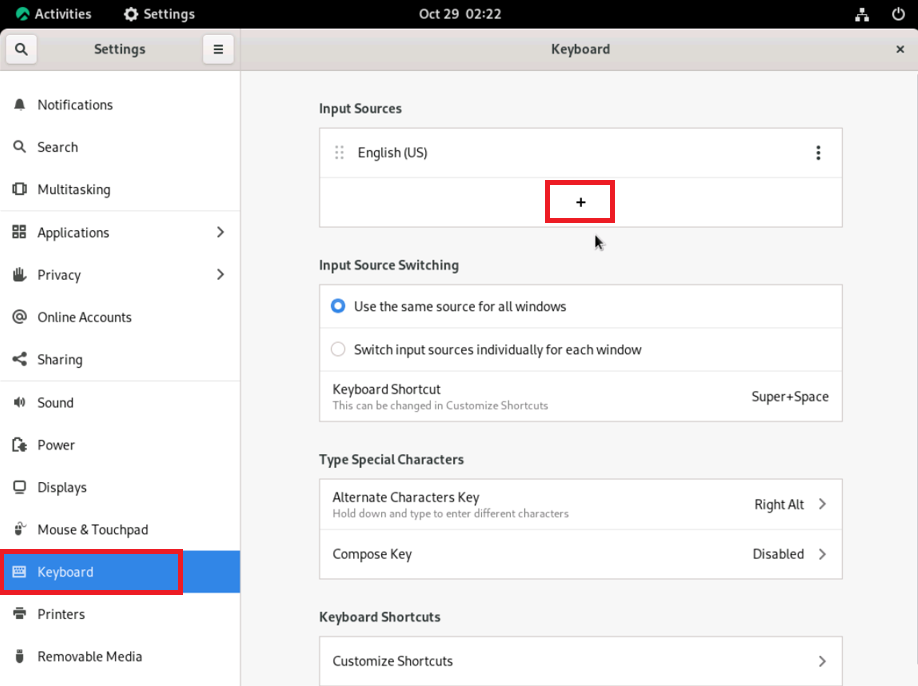This screenshot has width=918, height=686.
Task: Click the search icon in Settings header
Action: pyautogui.click(x=20, y=49)
